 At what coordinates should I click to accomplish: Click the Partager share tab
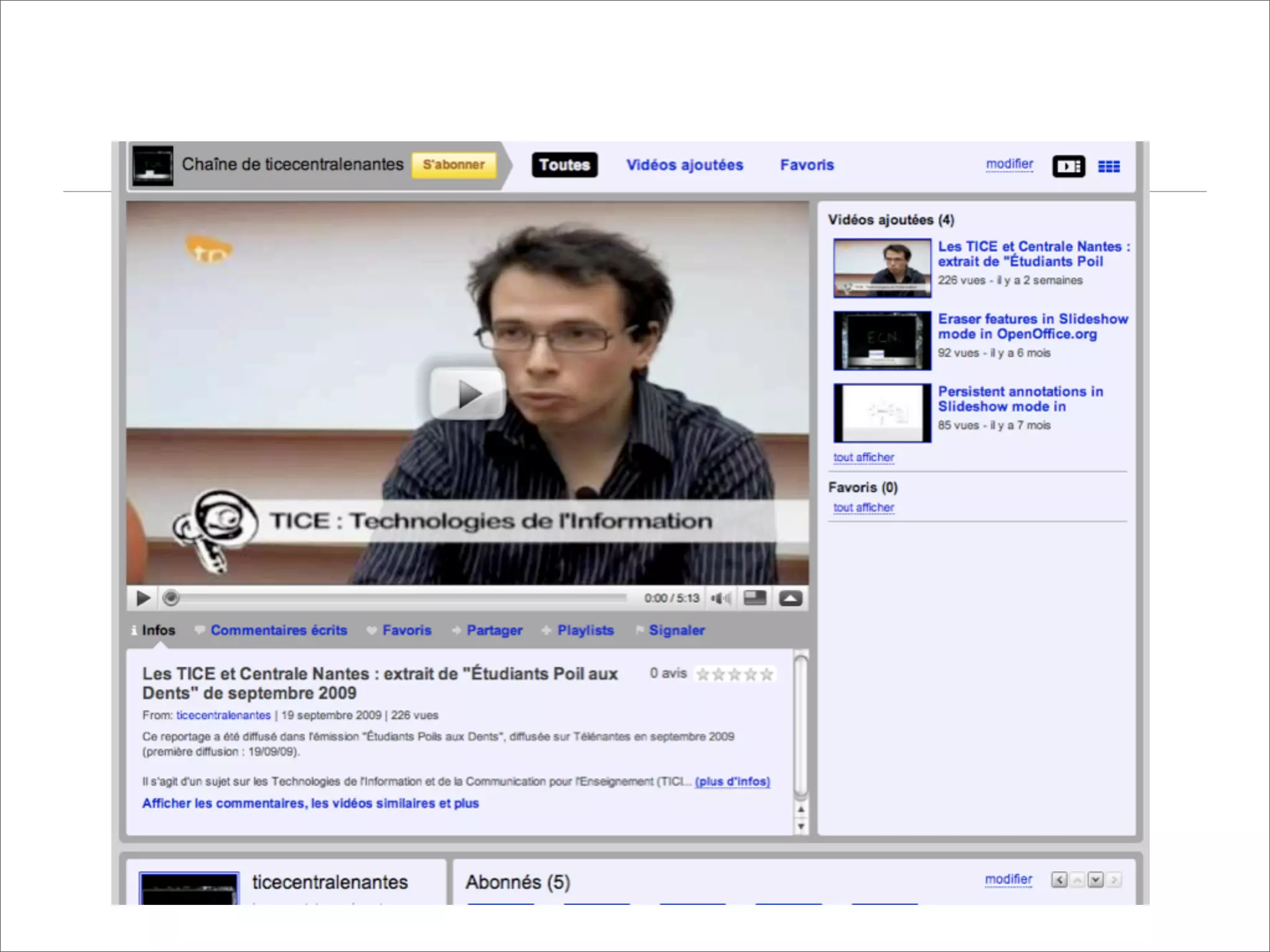[494, 630]
